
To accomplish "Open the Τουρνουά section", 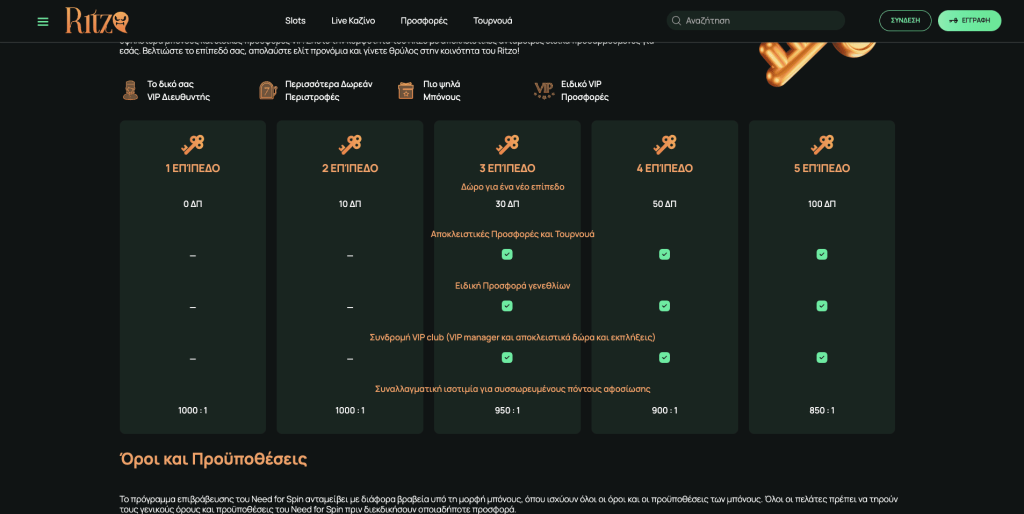I will 493,21.
